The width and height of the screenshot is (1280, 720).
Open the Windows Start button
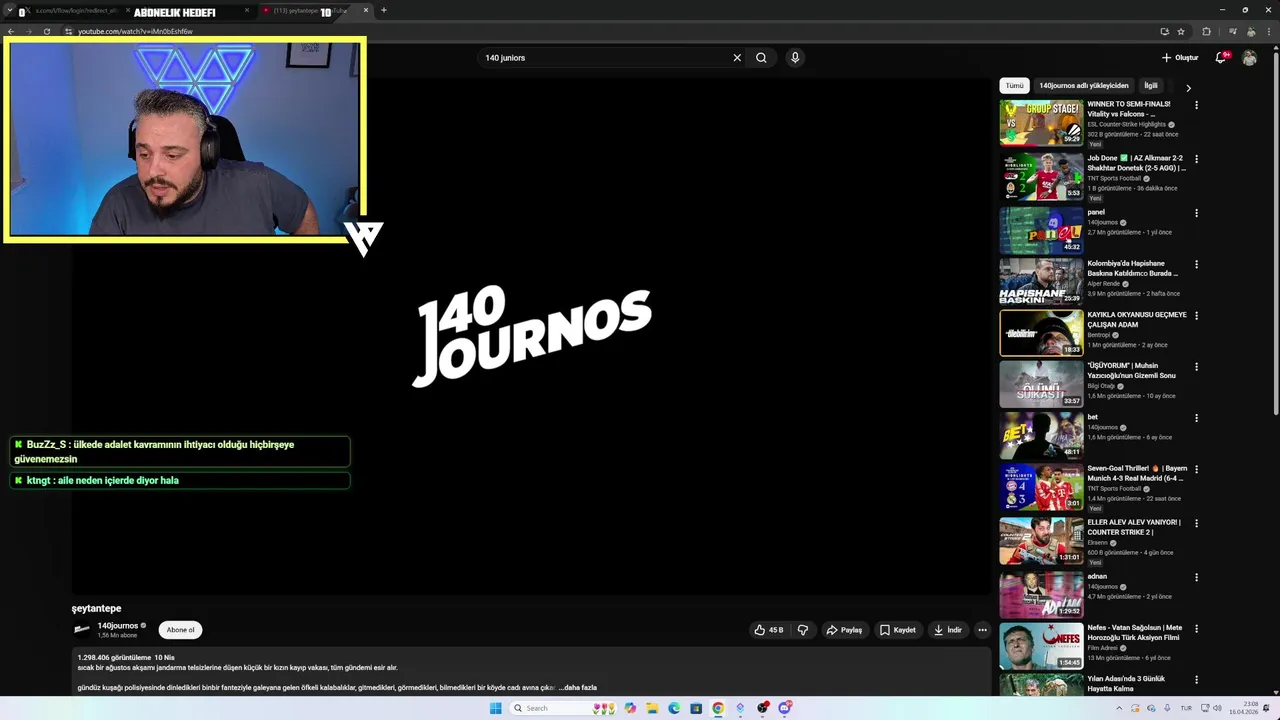pos(495,708)
